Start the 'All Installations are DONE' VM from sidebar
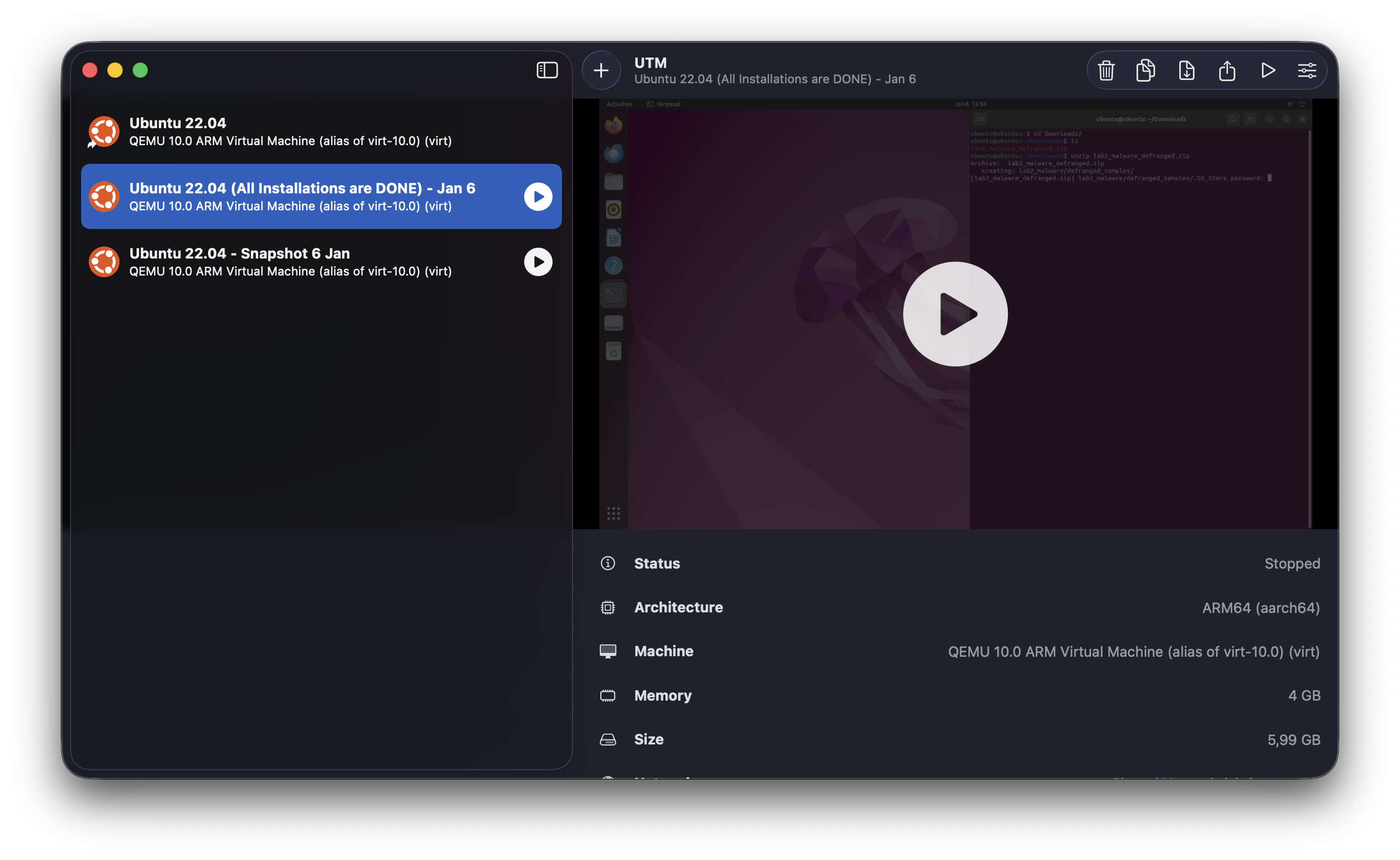The height and width of the screenshot is (860, 1400). [538, 197]
